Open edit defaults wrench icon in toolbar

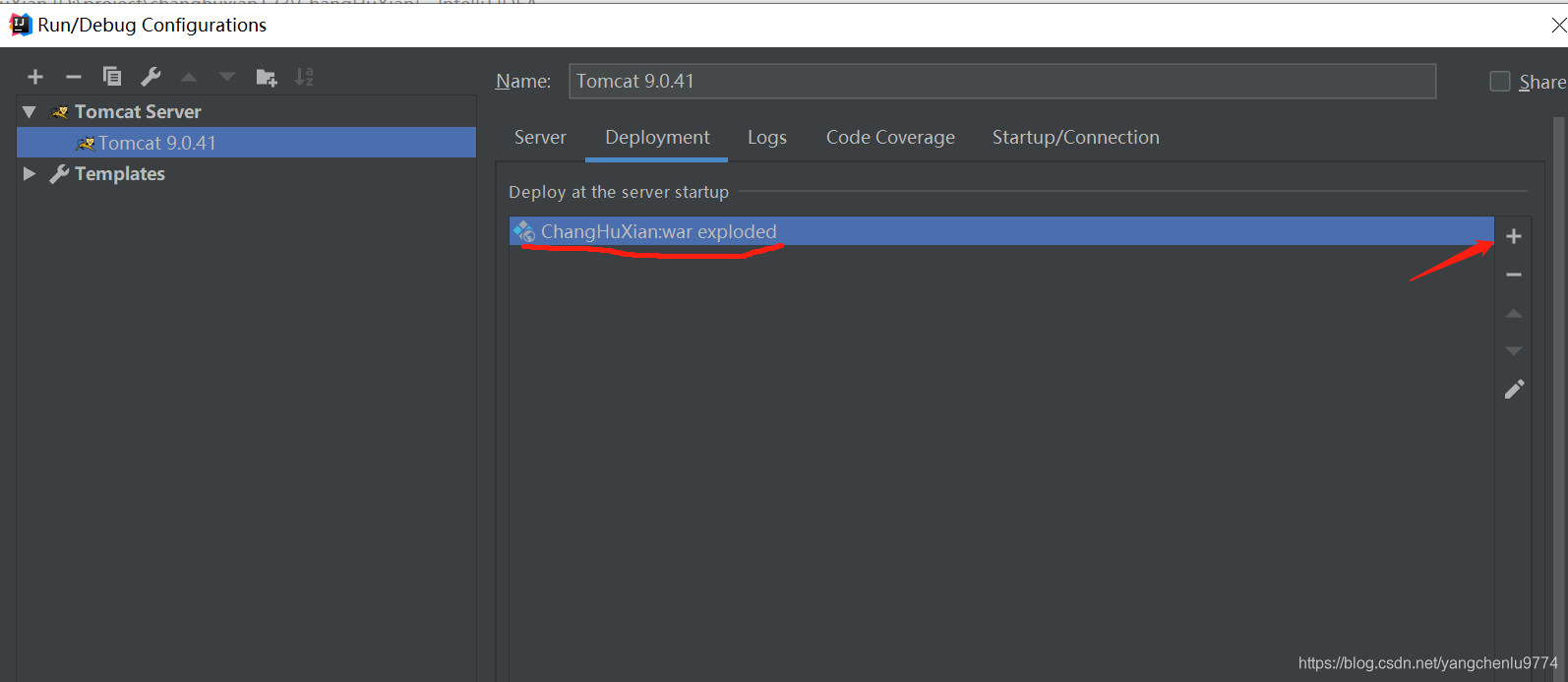point(151,77)
